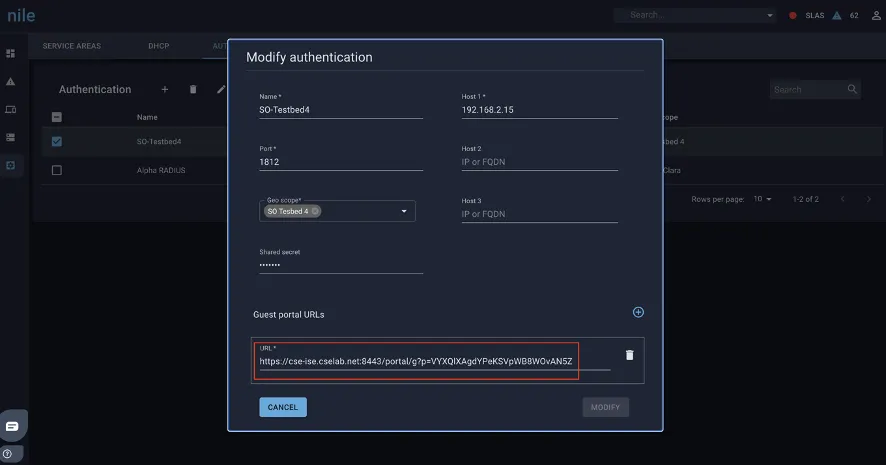Uncheck the SO-Testbed4 row checkbox

[57, 141]
